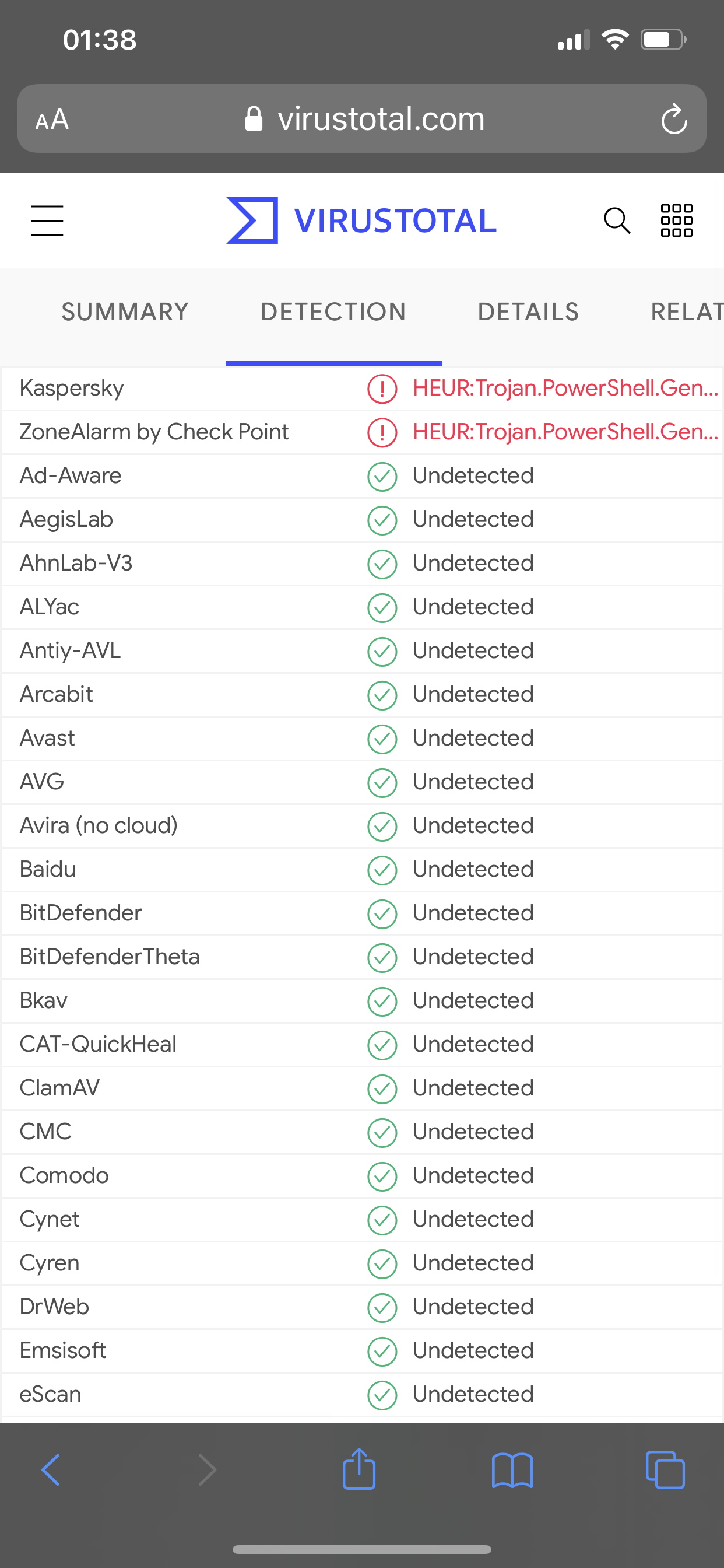This screenshot has width=724, height=1568.
Task: Tap the green check next to Avast
Action: [382, 738]
